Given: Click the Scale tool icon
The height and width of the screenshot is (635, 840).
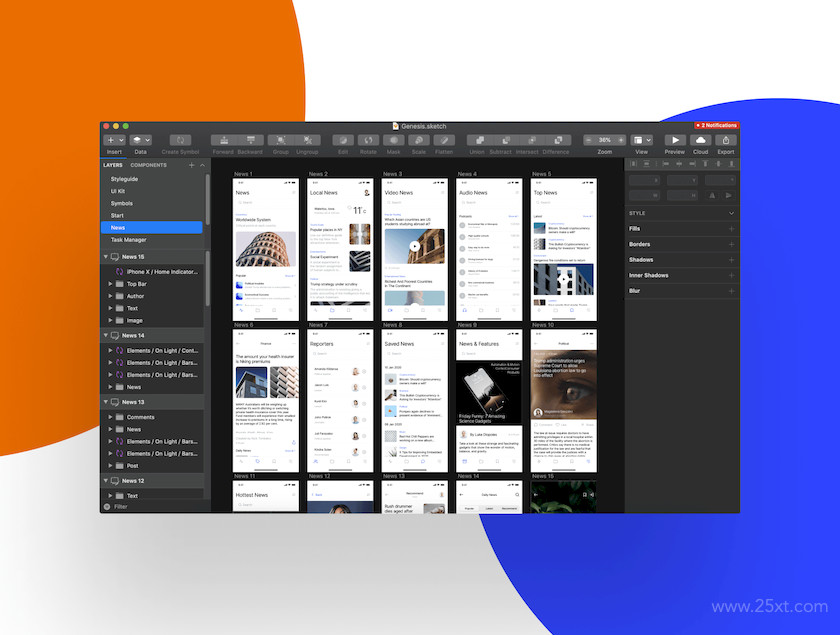Looking at the screenshot, I should 418,140.
